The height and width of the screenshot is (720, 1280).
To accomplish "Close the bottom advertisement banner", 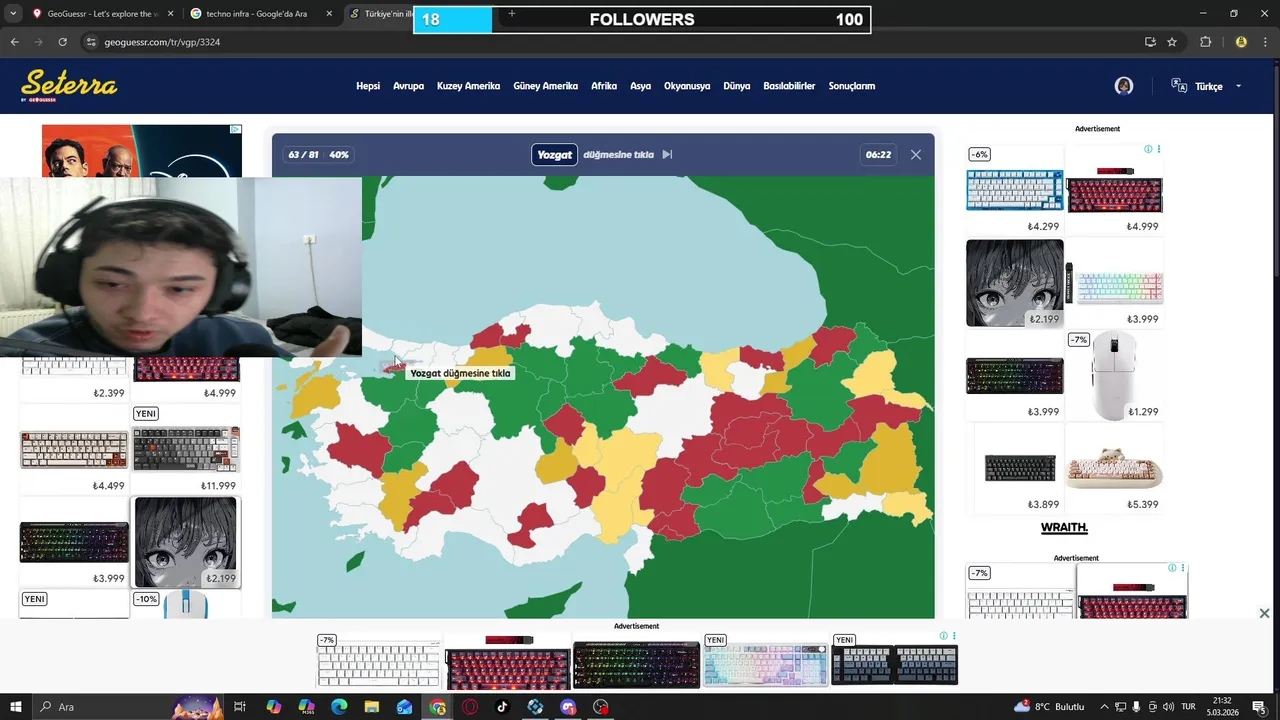I will (x=1264, y=613).
